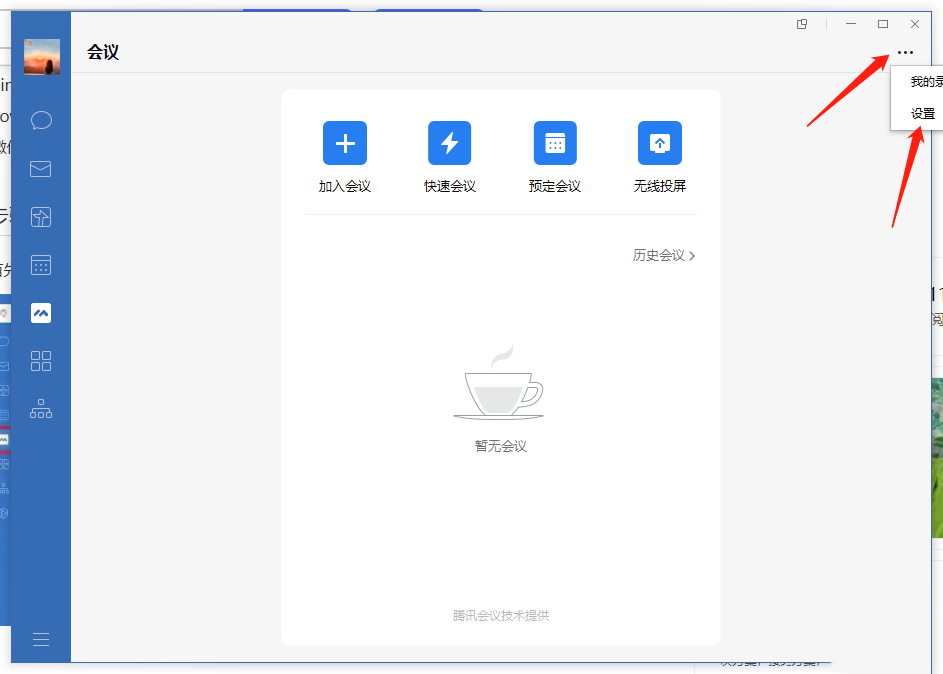Open the documents sidebar icon
This screenshot has width=943, height=674.
click(x=40, y=216)
